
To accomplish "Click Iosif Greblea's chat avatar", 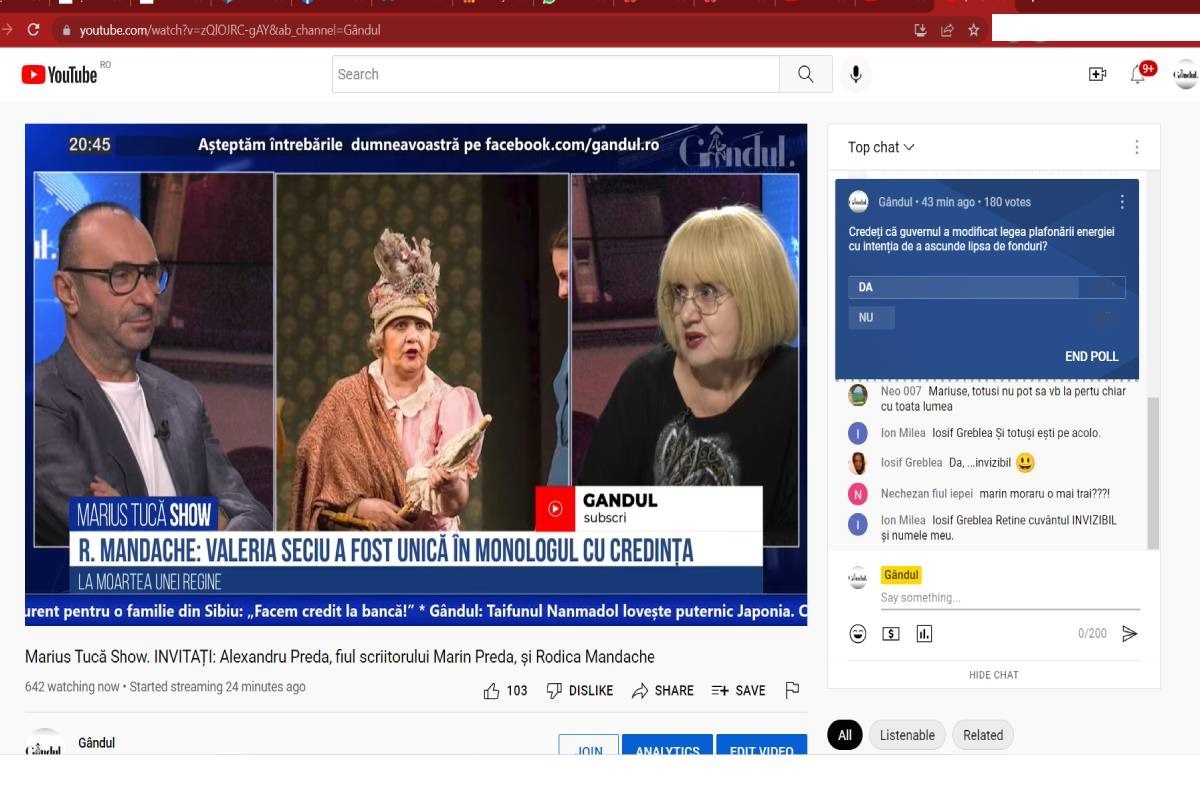I will click(858, 464).
